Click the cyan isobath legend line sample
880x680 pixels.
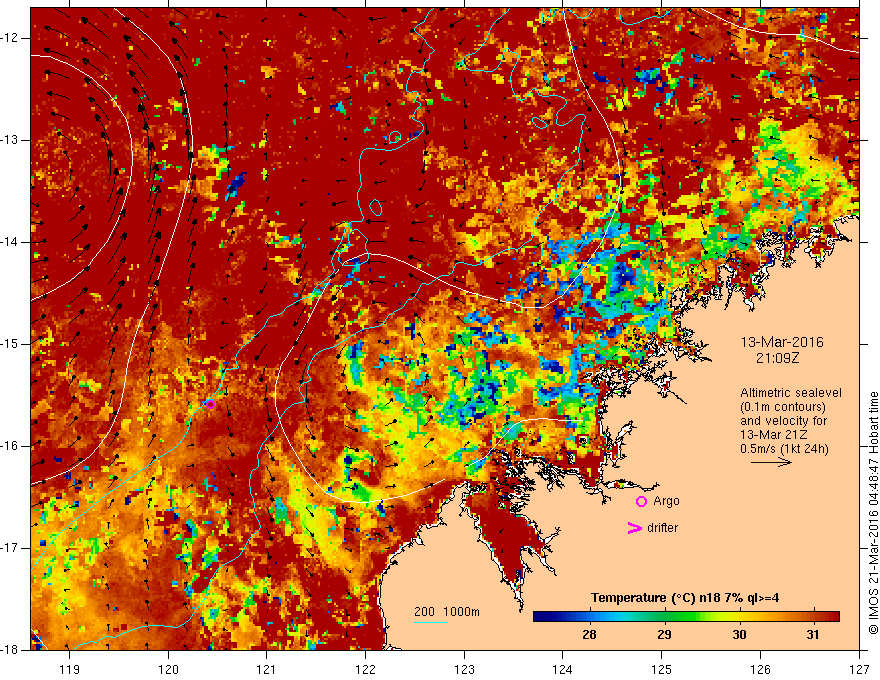[x=431, y=622]
